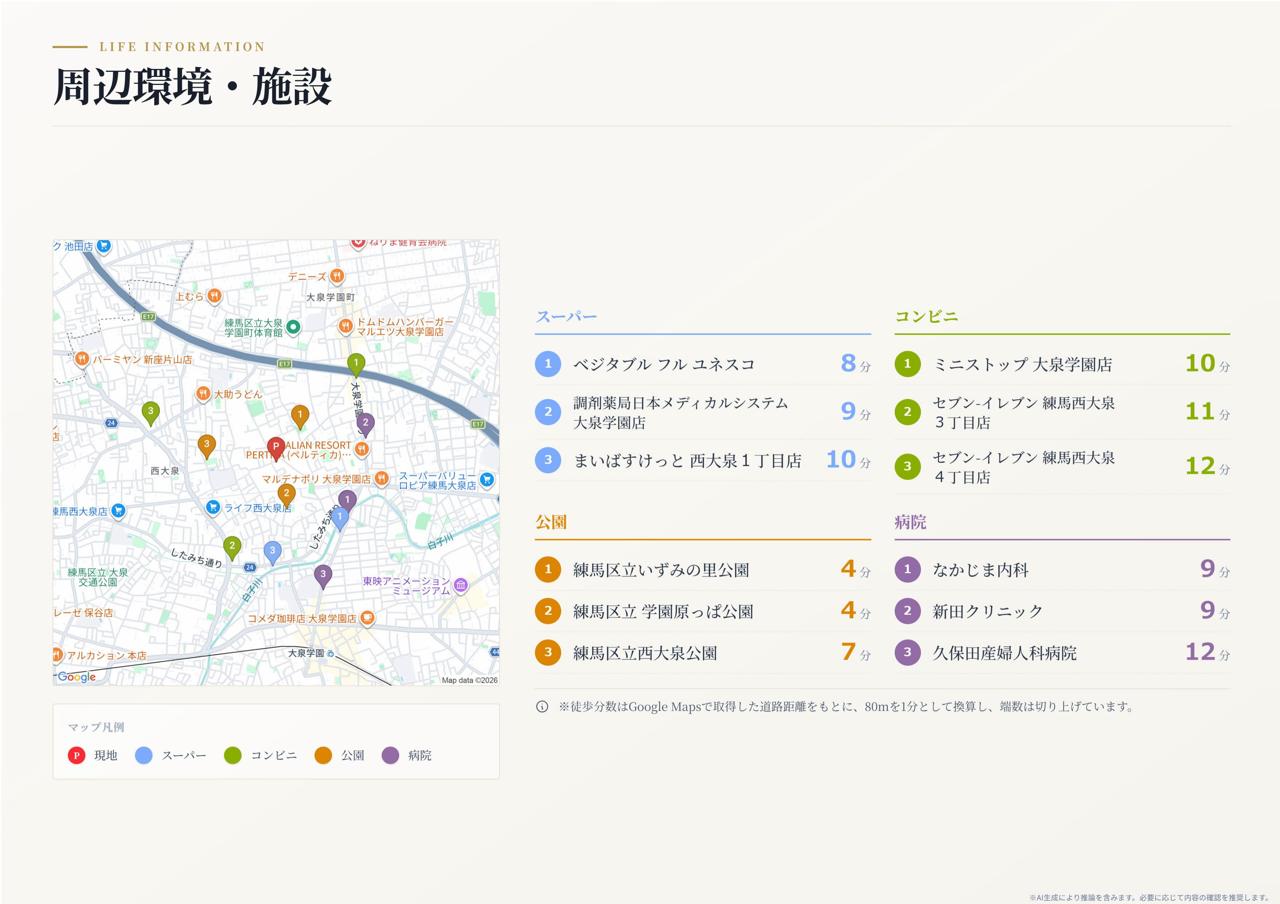
Task: Click the アルカション 本店 restaurant icon
Action: [x=57, y=655]
